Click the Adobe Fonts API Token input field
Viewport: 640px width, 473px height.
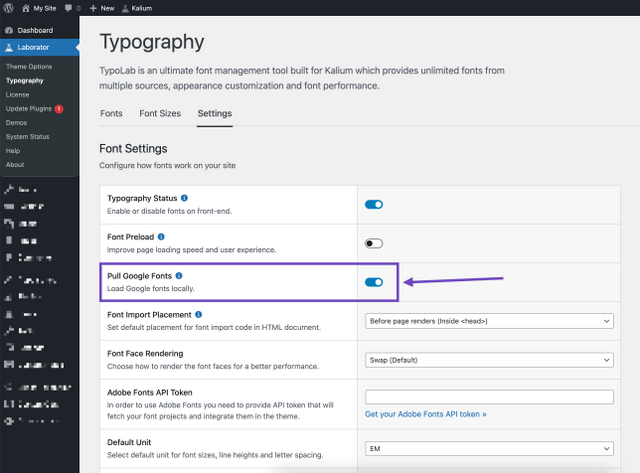[x=489, y=397]
